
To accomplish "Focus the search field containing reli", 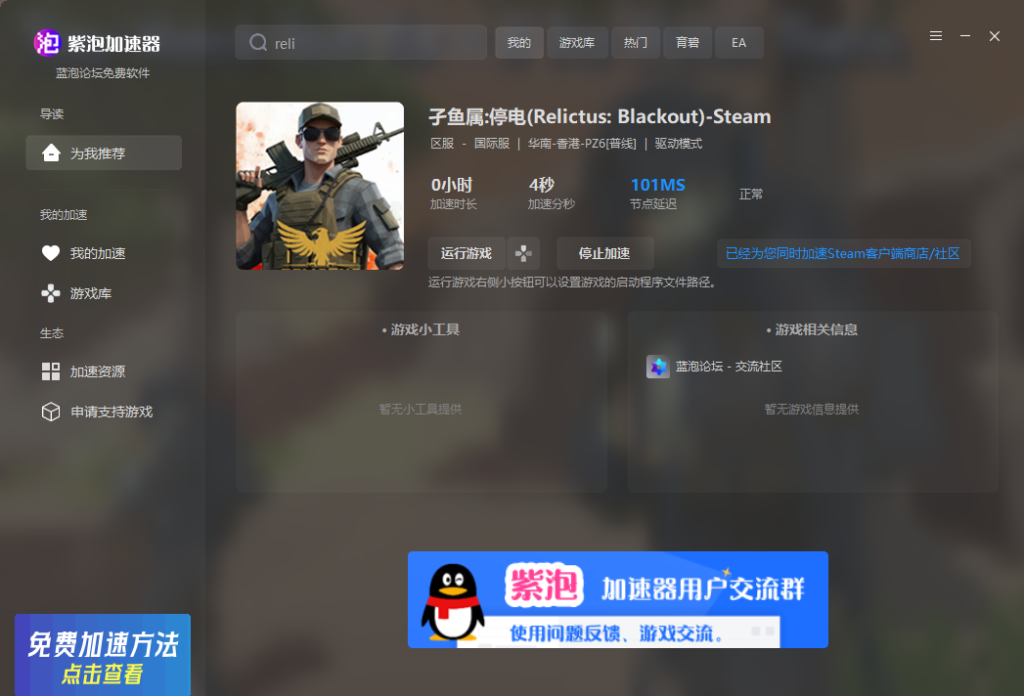I will click(361, 42).
